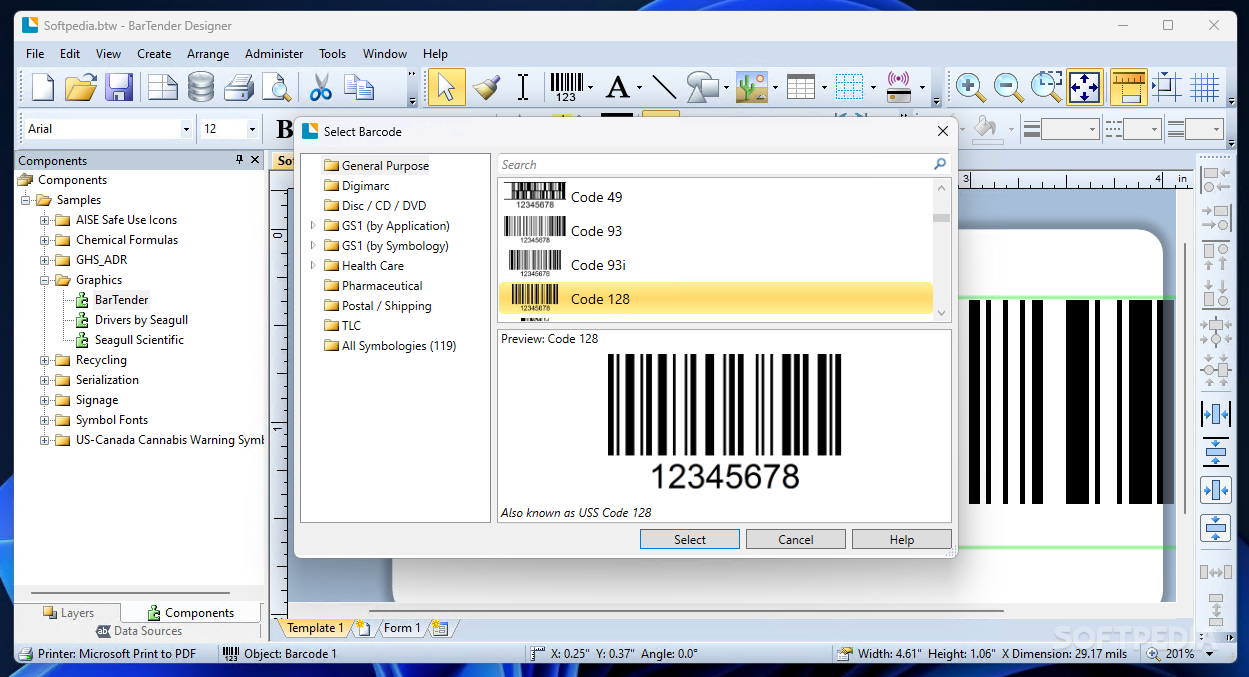This screenshot has width=1249, height=677.
Task: Open the Tools menu
Action: coord(333,54)
